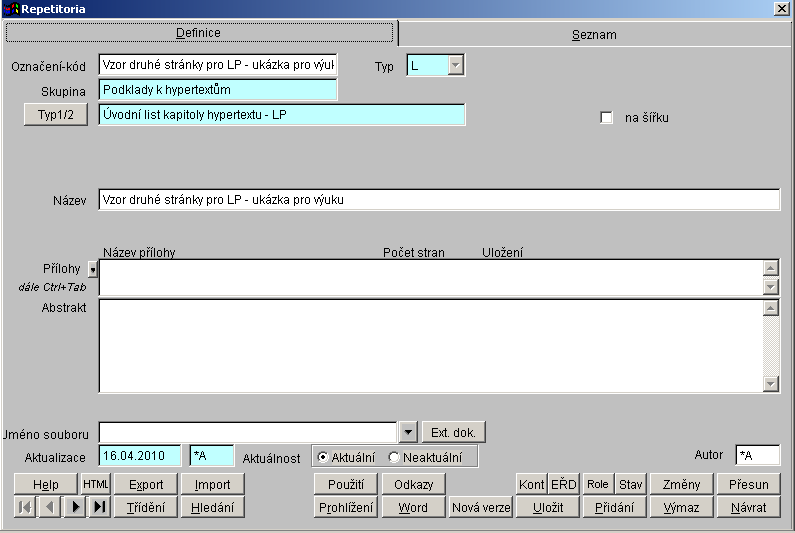Click the Uložit button

(548, 507)
